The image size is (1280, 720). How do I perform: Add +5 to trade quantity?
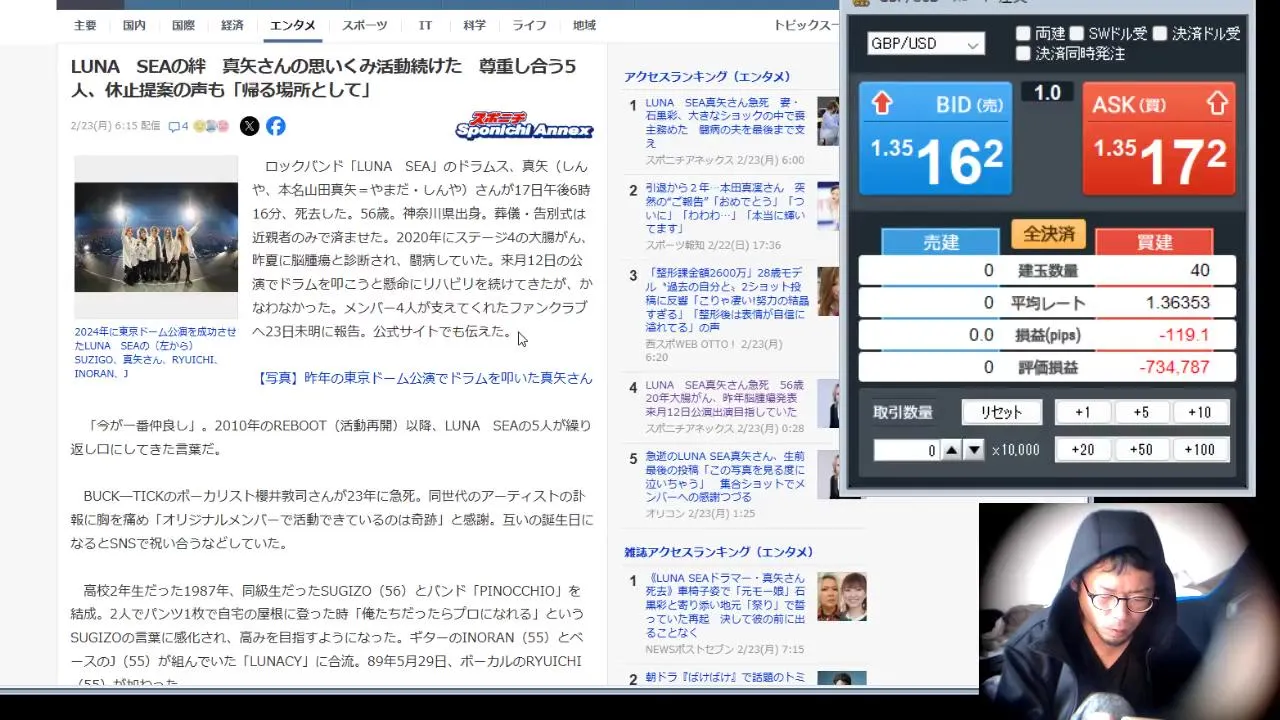coord(1141,412)
